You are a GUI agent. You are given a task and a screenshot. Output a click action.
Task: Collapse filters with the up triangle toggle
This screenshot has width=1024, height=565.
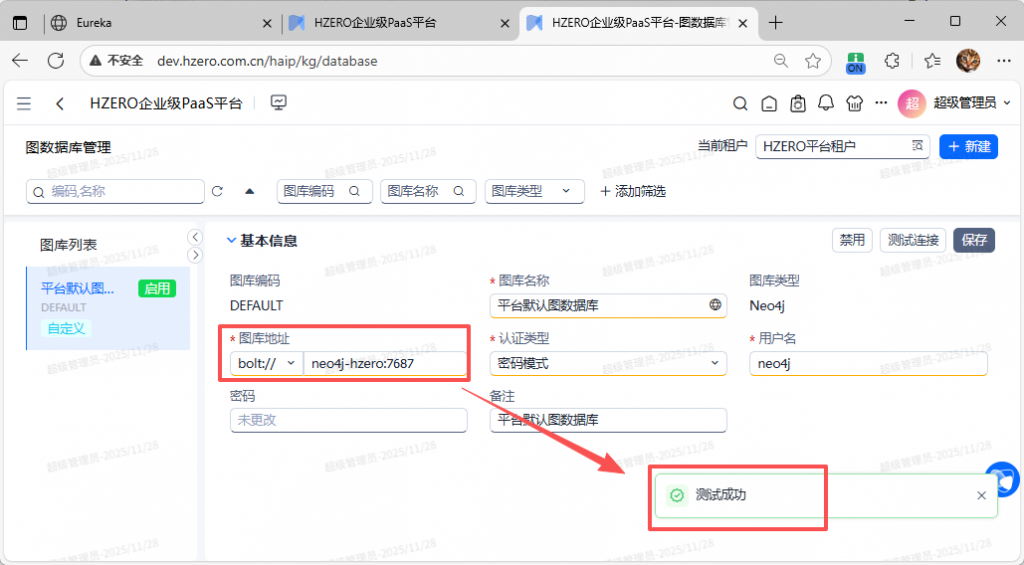click(x=250, y=191)
